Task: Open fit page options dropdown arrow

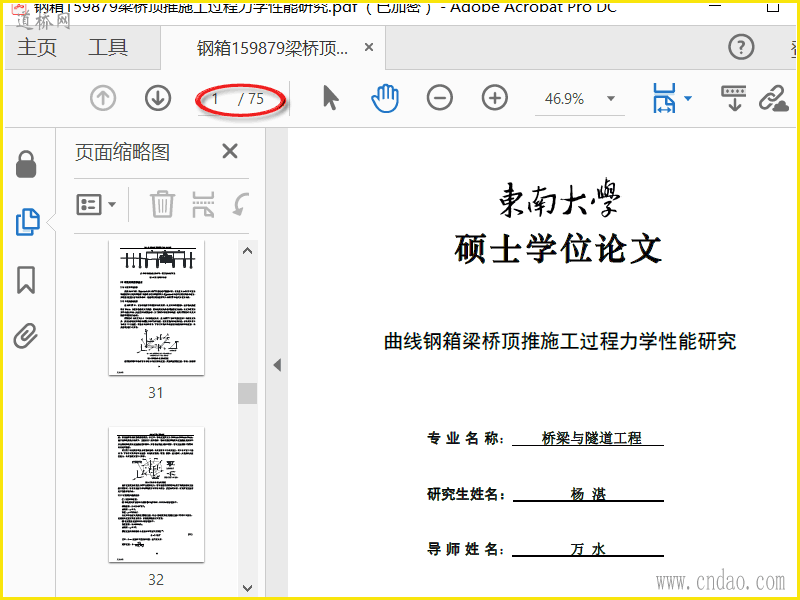Action: click(688, 98)
